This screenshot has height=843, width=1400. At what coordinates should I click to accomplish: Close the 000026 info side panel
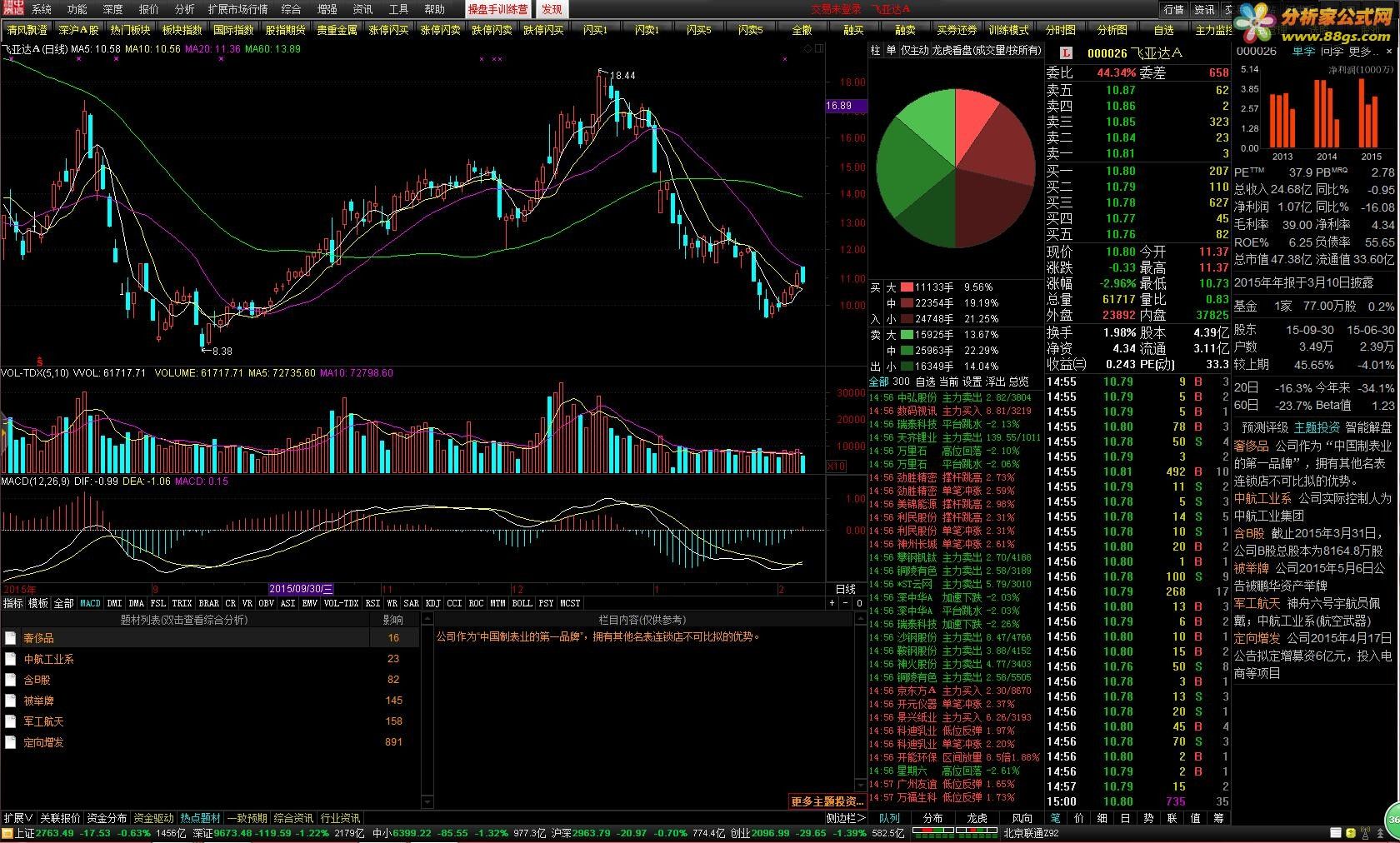tap(1389, 51)
